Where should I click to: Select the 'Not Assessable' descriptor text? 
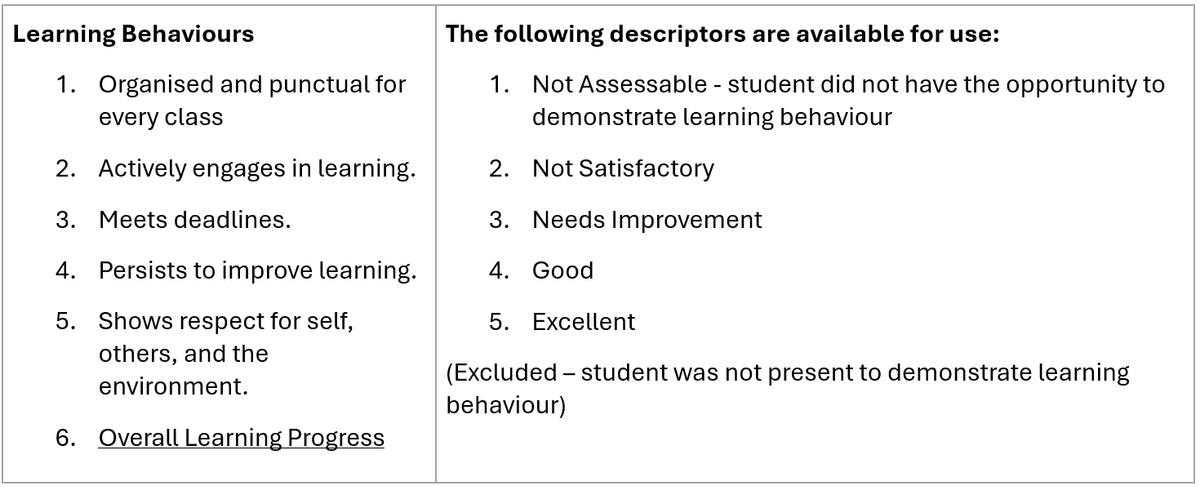point(848,100)
